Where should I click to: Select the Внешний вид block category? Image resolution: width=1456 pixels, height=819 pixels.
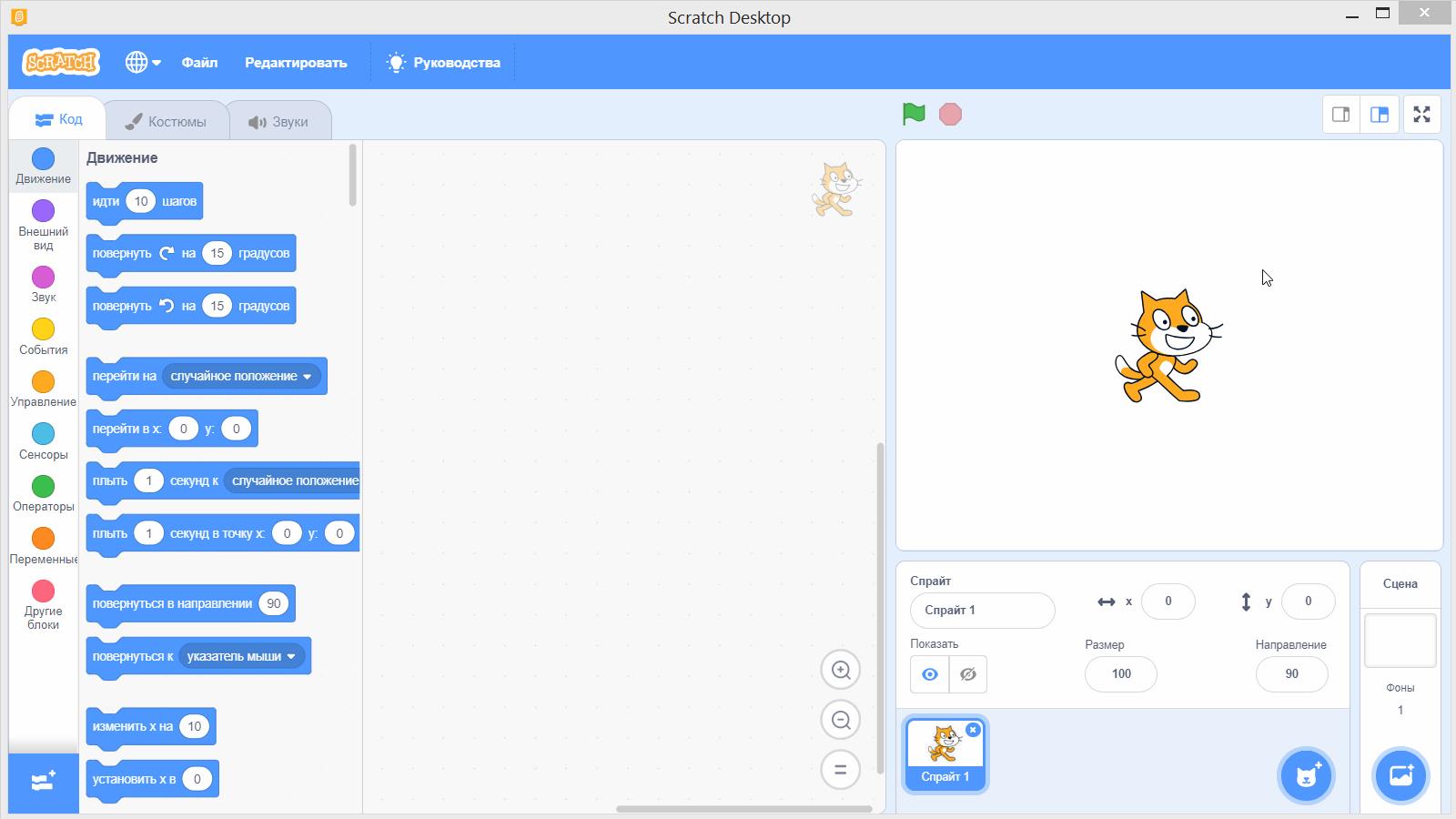[x=43, y=225]
